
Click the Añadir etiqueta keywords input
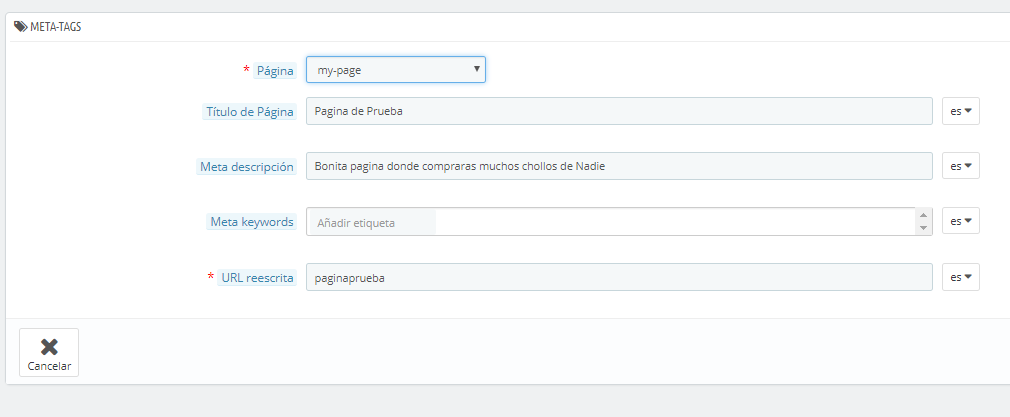(372, 222)
